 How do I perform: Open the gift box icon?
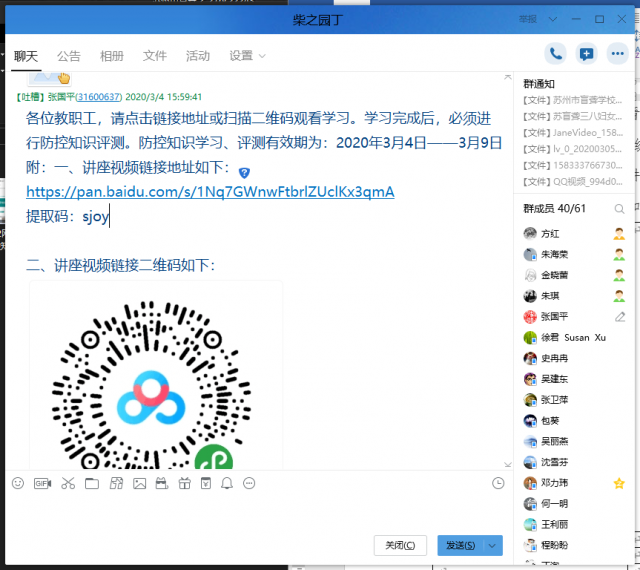(184, 483)
